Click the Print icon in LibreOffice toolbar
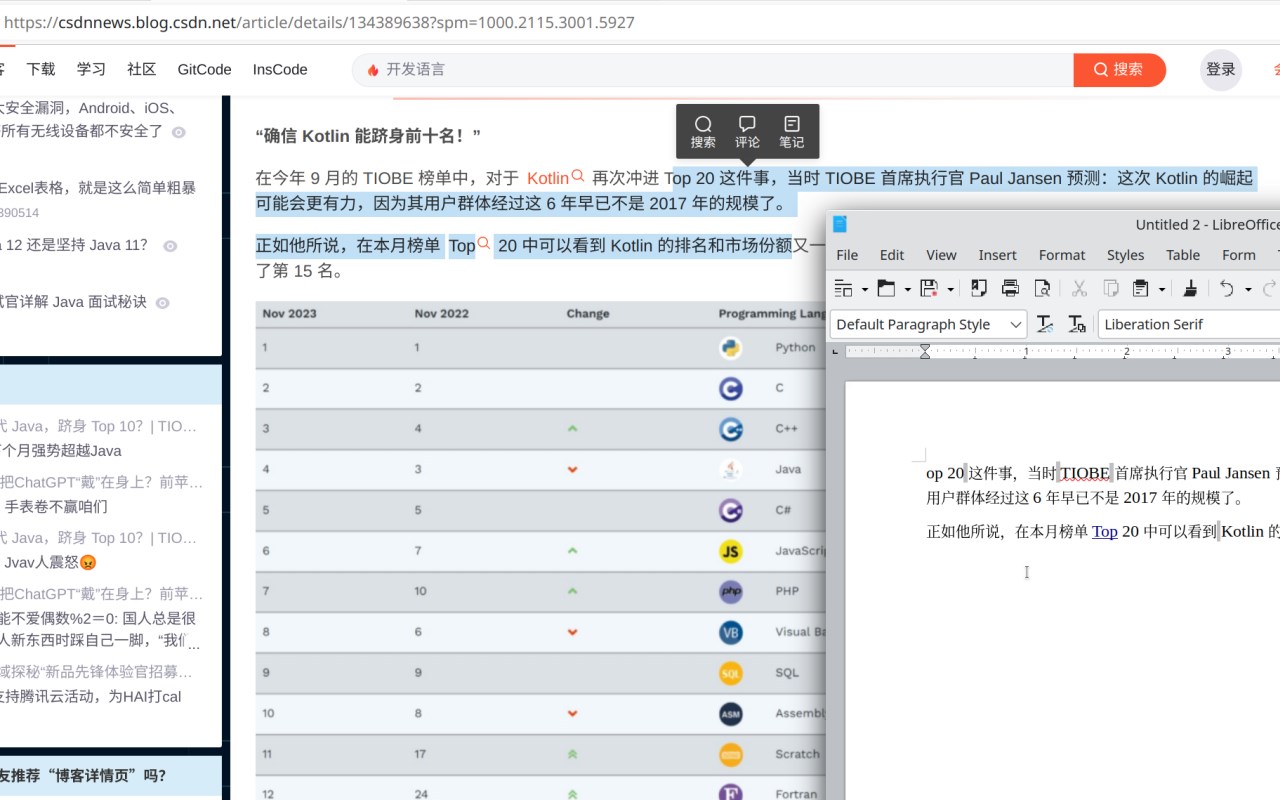The width and height of the screenshot is (1280, 800). [x=1010, y=289]
